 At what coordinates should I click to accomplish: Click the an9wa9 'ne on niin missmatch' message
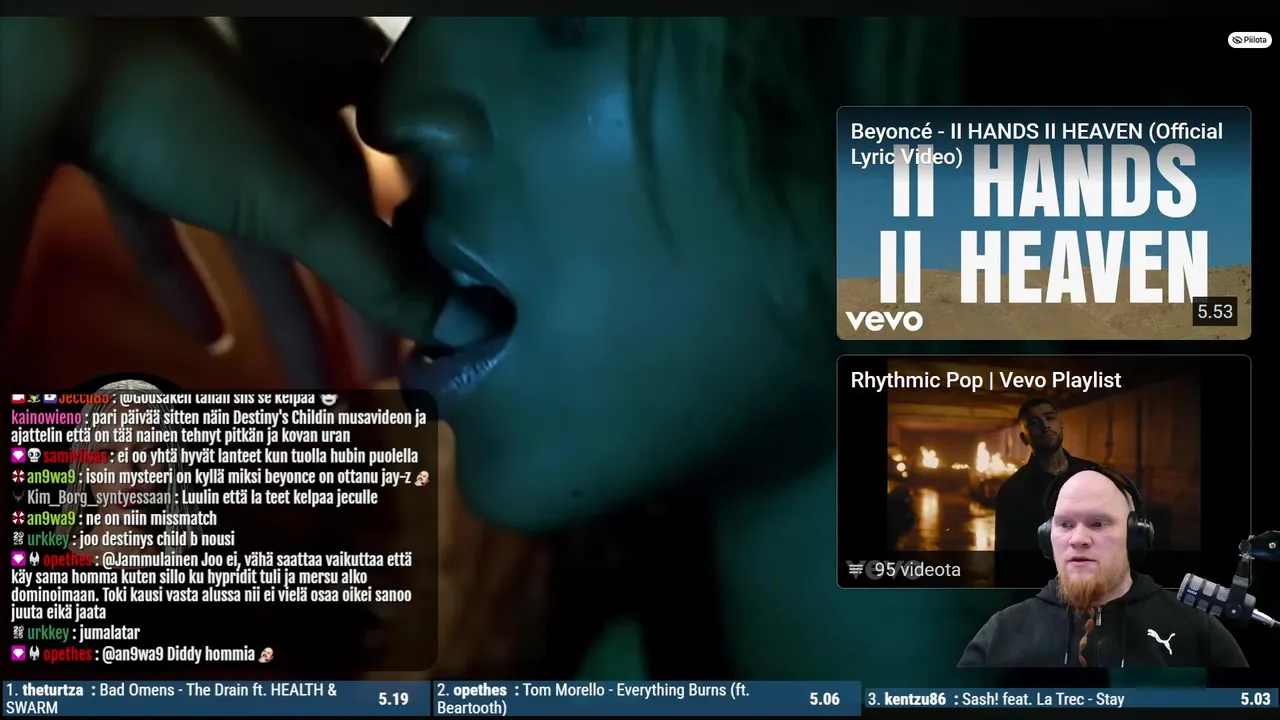click(114, 518)
